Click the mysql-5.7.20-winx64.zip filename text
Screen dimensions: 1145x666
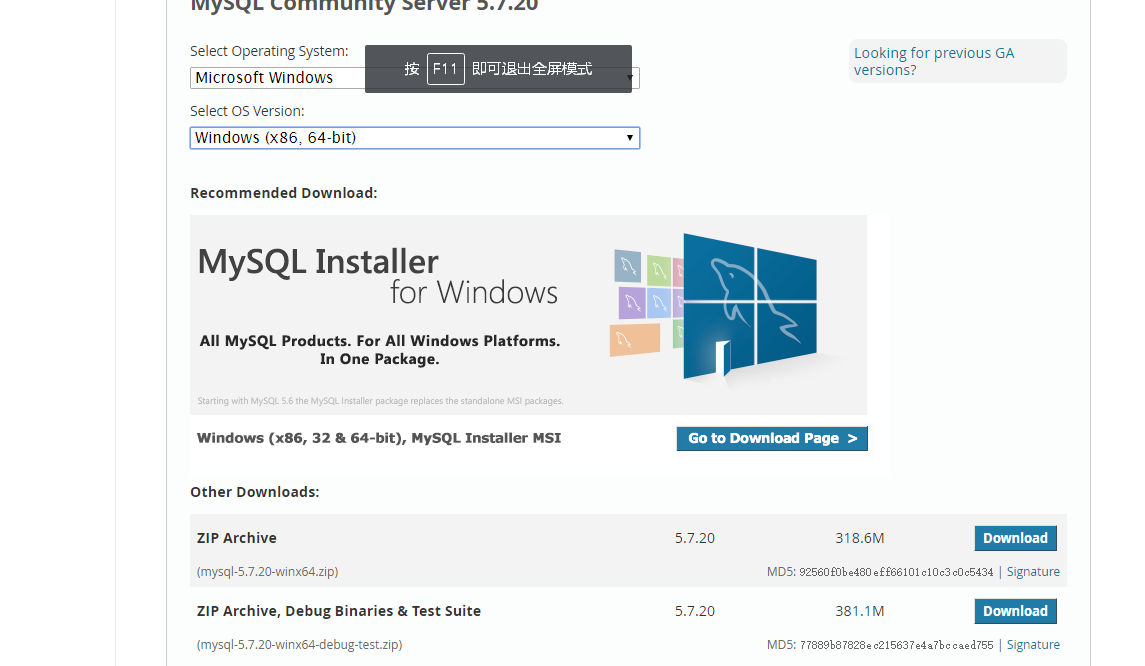click(x=268, y=572)
